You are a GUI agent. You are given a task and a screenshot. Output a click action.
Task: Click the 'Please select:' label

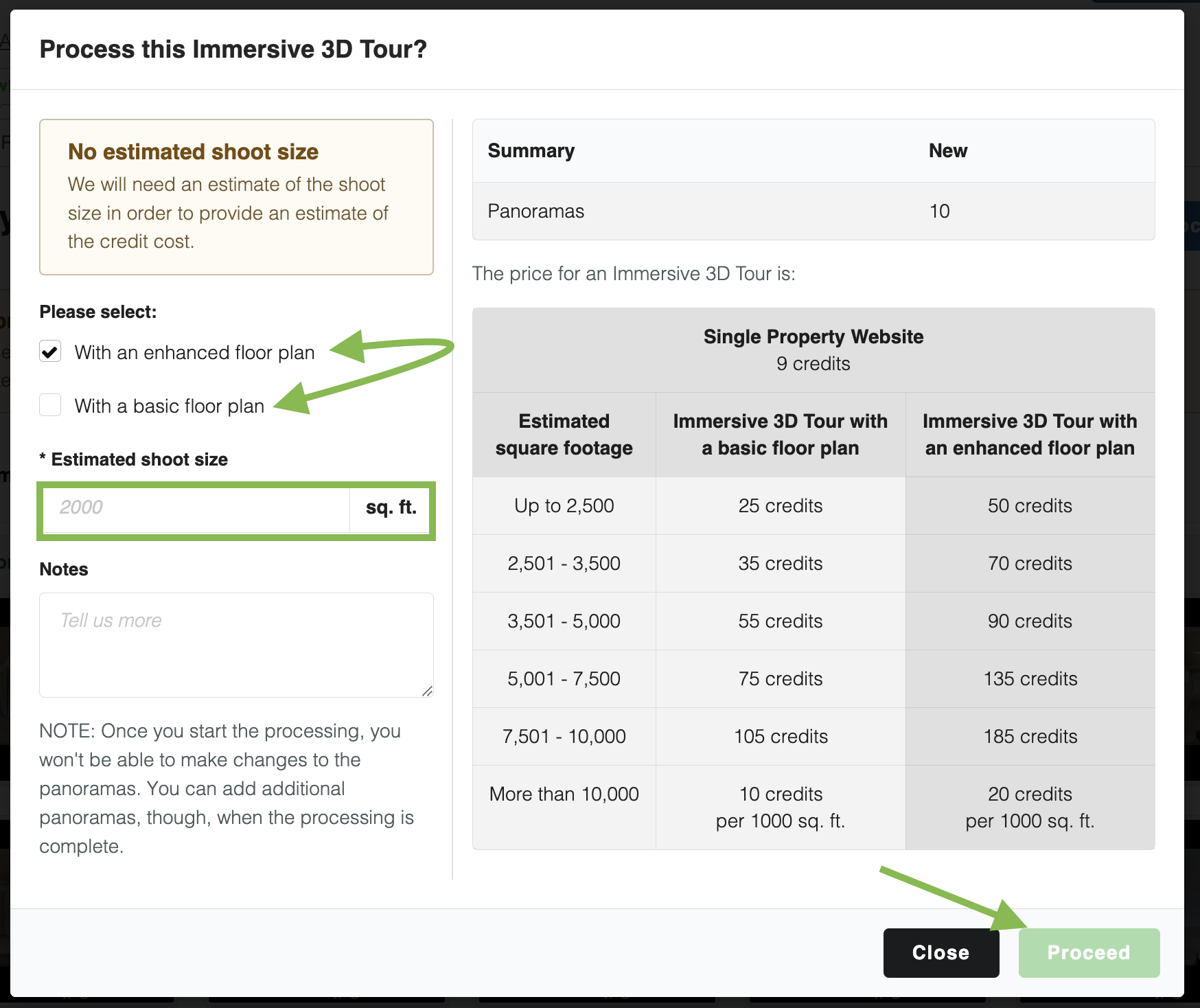(x=98, y=312)
